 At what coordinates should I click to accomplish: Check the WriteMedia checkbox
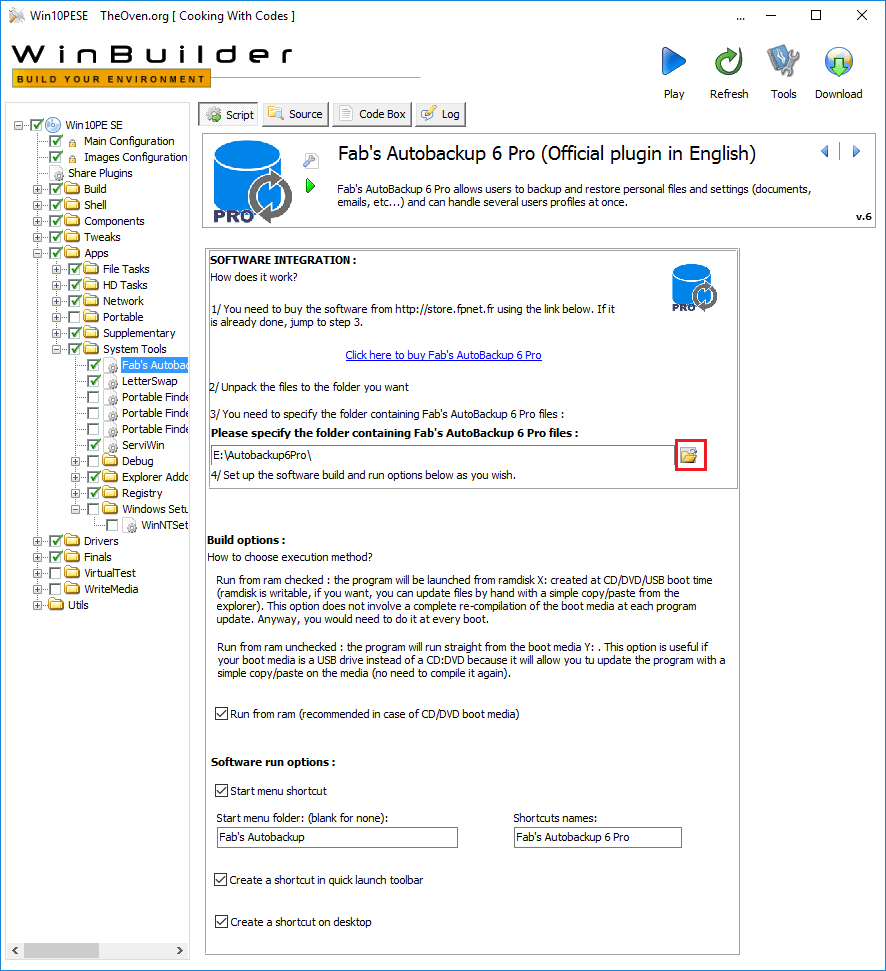click(x=56, y=589)
